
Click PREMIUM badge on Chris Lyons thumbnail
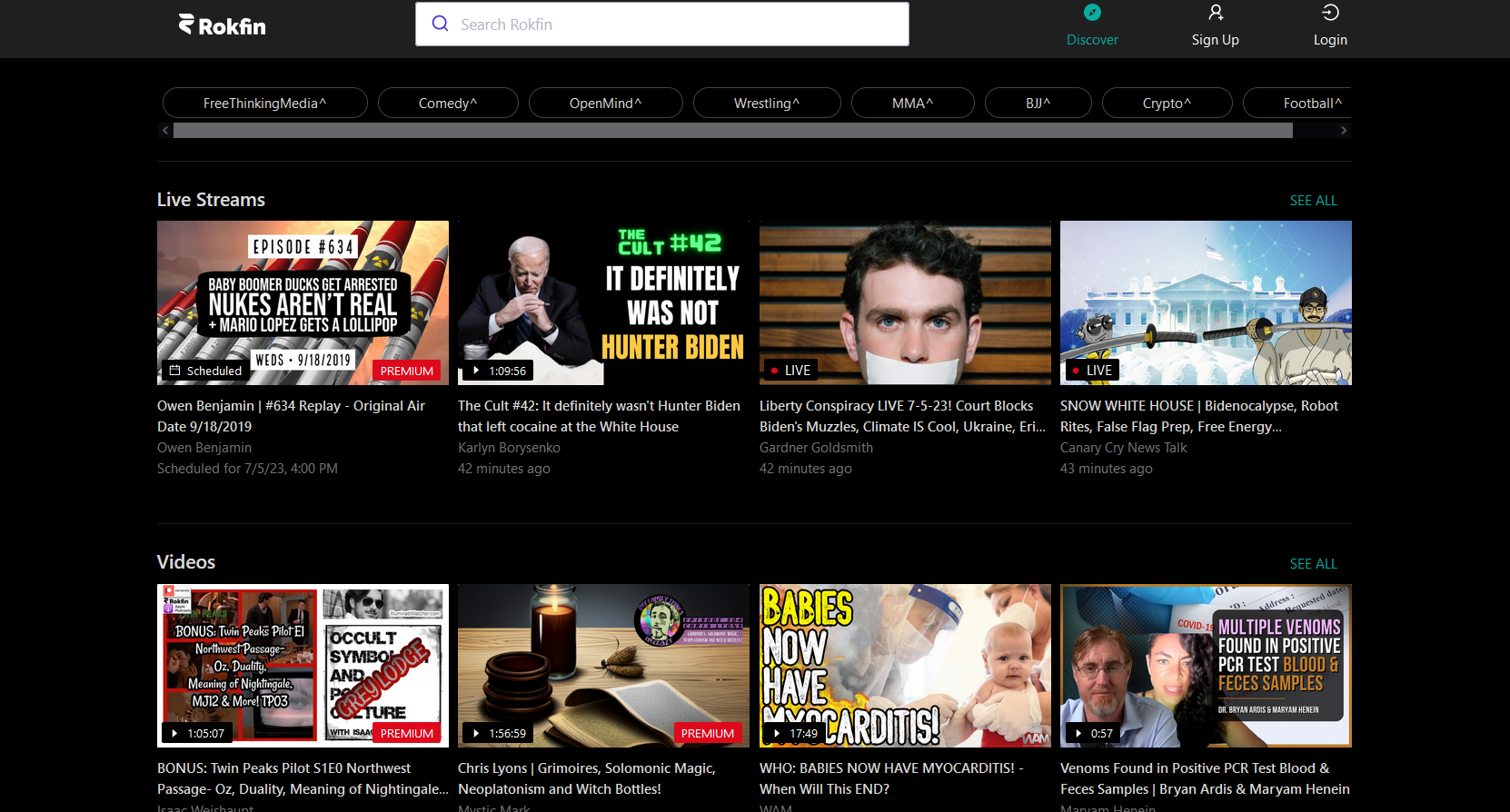point(707,733)
